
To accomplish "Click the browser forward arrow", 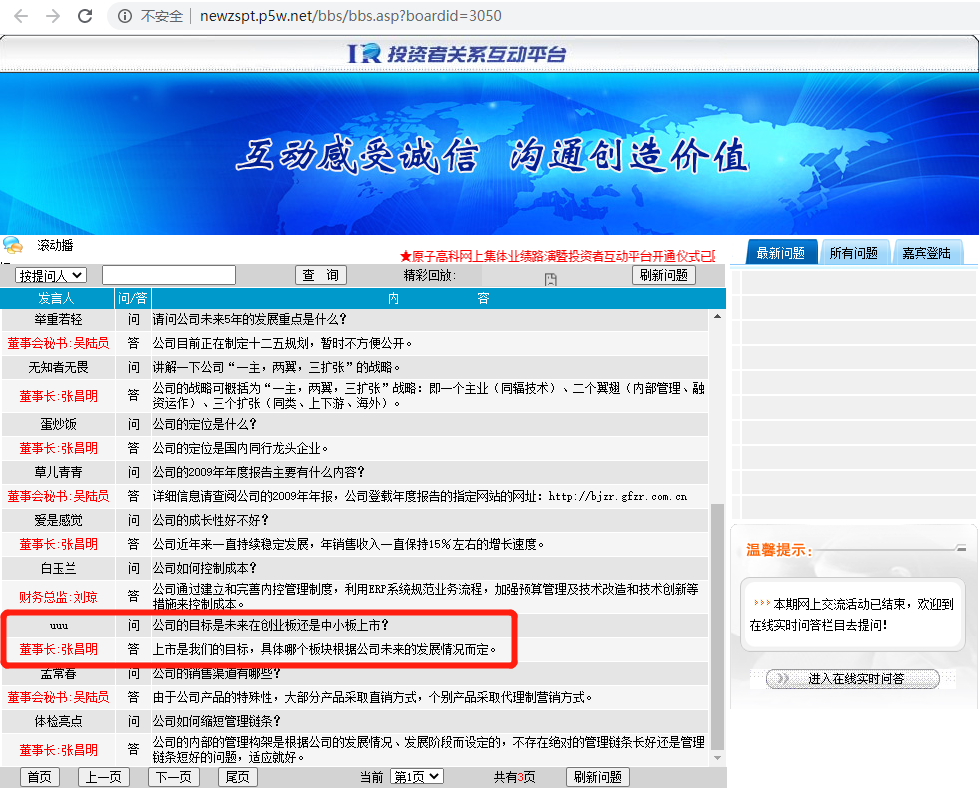I will tap(52, 16).
